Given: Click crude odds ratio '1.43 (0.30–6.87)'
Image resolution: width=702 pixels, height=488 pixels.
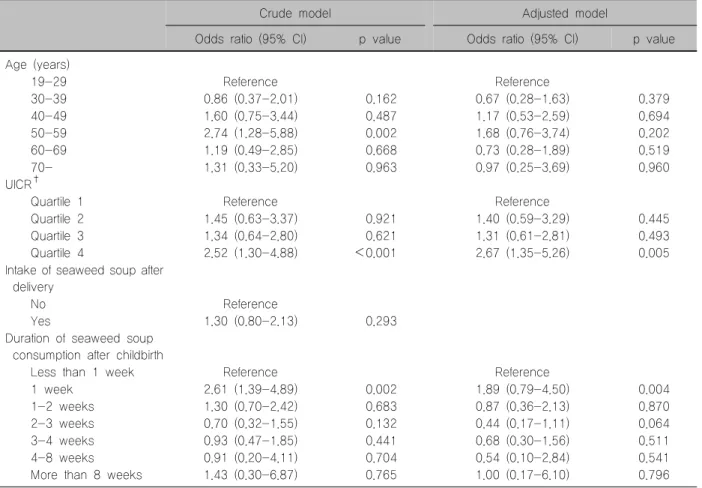Looking at the screenshot, I should (x=251, y=475).
